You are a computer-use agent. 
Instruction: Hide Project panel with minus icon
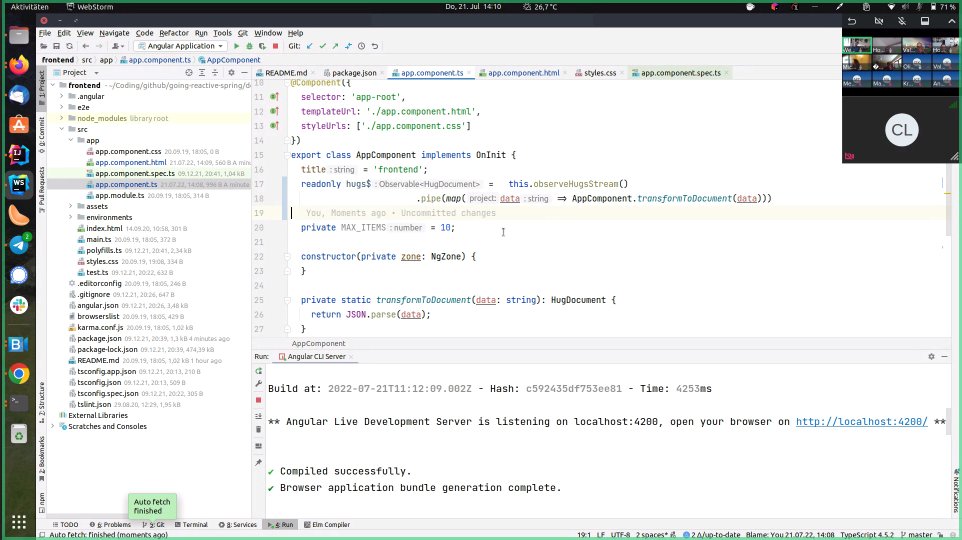244,72
